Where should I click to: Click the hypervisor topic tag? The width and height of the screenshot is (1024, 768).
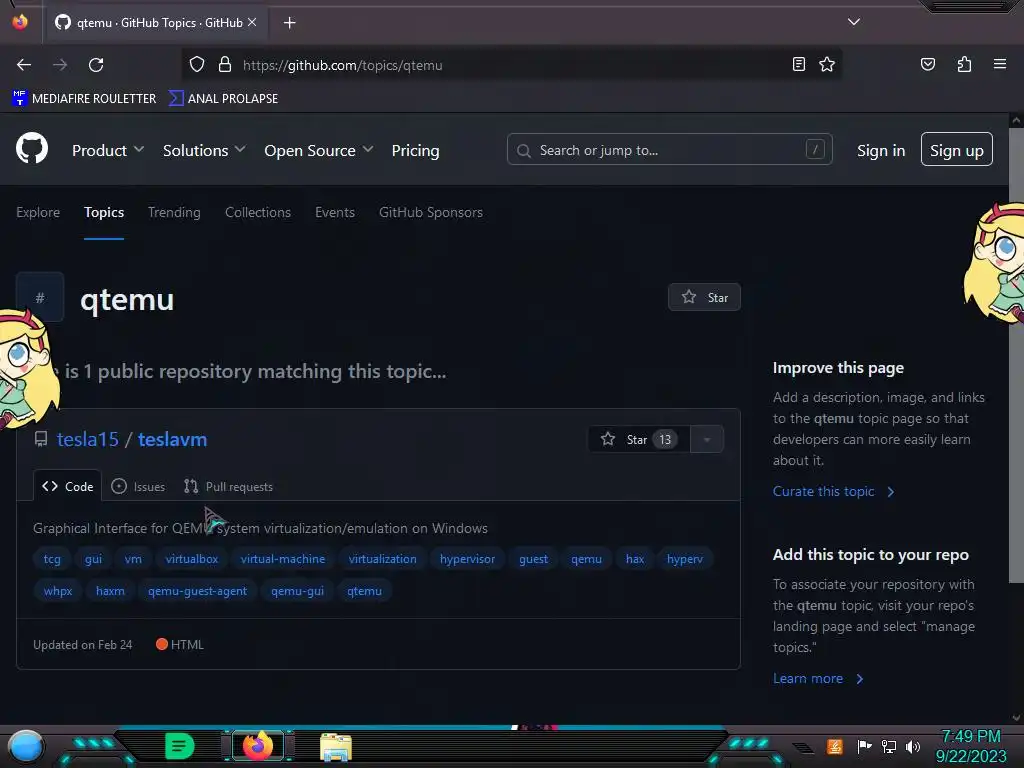(467, 559)
